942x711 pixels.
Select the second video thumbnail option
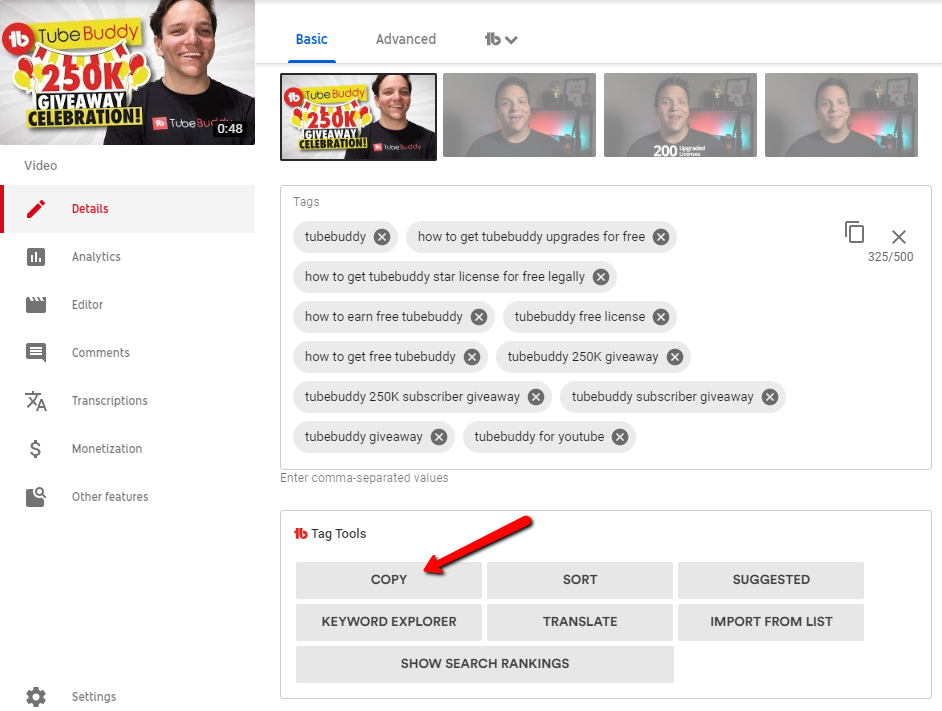click(x=519, y=115)
